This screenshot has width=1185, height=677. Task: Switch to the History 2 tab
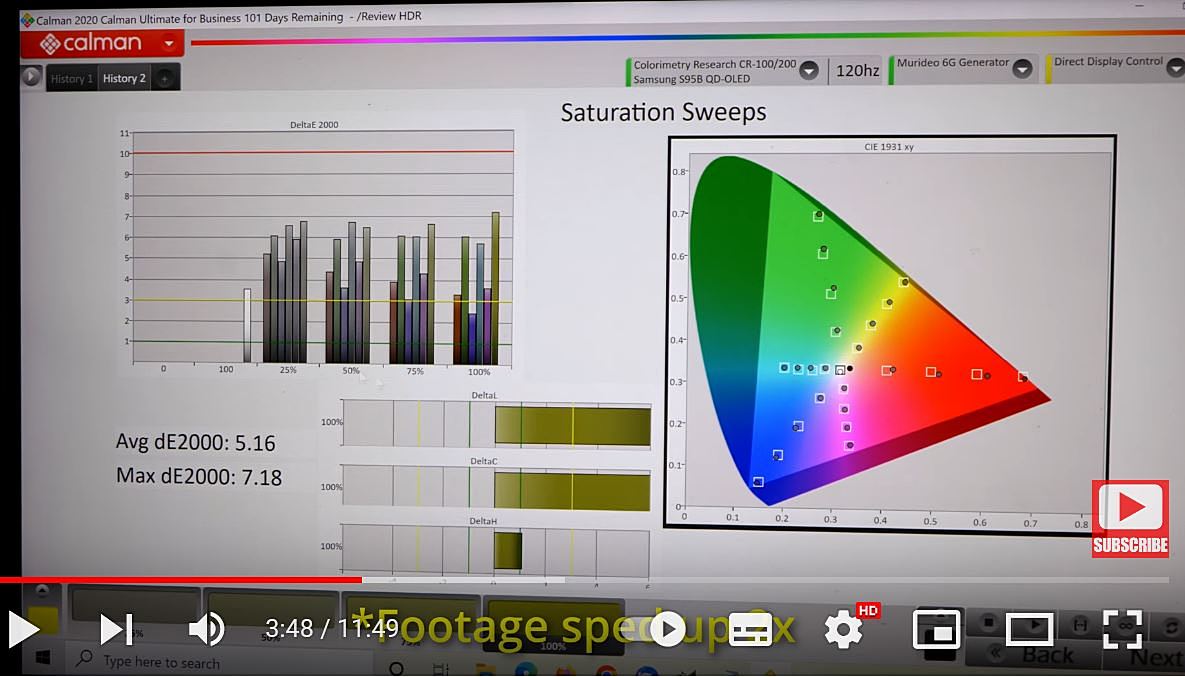click(124, 79)
